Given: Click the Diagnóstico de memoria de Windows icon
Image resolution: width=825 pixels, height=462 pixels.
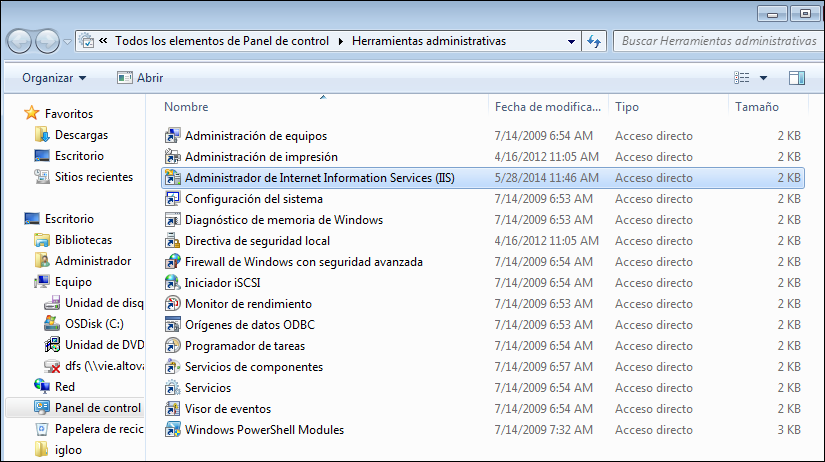Looking at the screenshot, I should click(173, 220).
